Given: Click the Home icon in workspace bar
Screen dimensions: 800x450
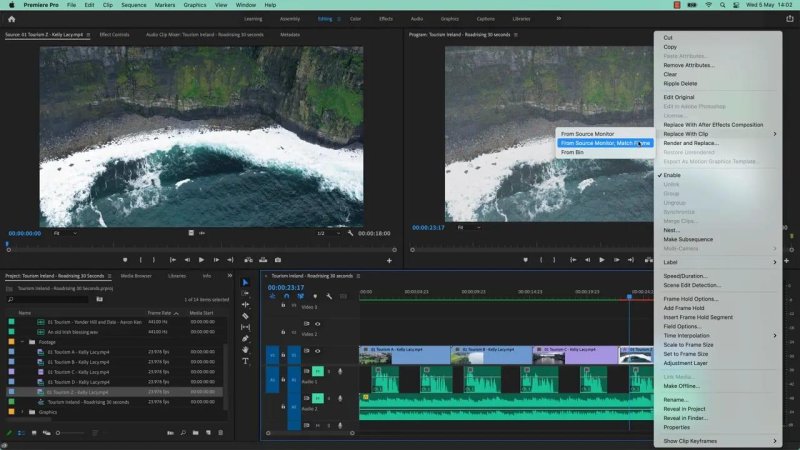Looking at the screenshot, I should click(11, 19).
